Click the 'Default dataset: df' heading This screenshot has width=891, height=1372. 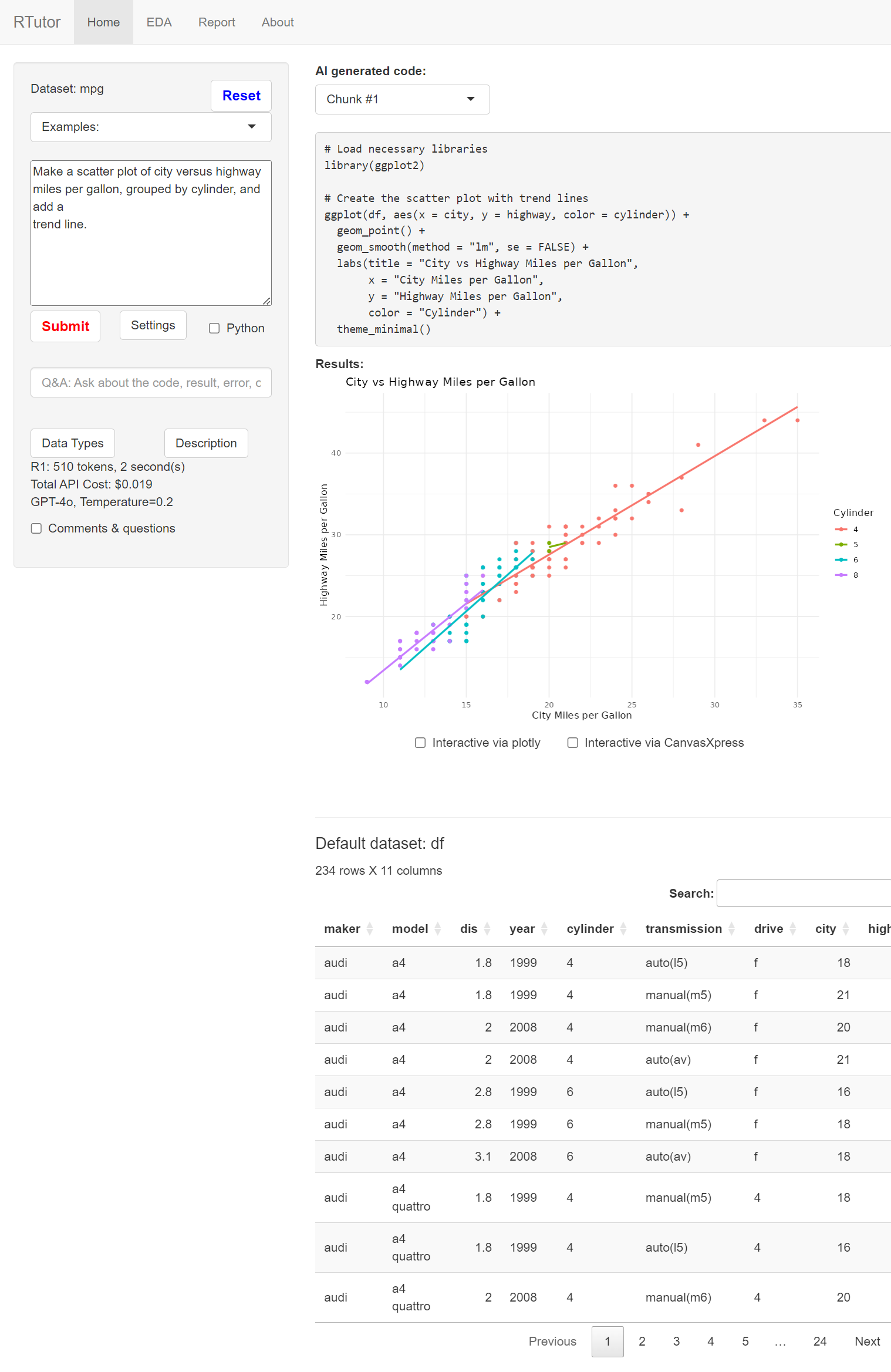(380, 844)
